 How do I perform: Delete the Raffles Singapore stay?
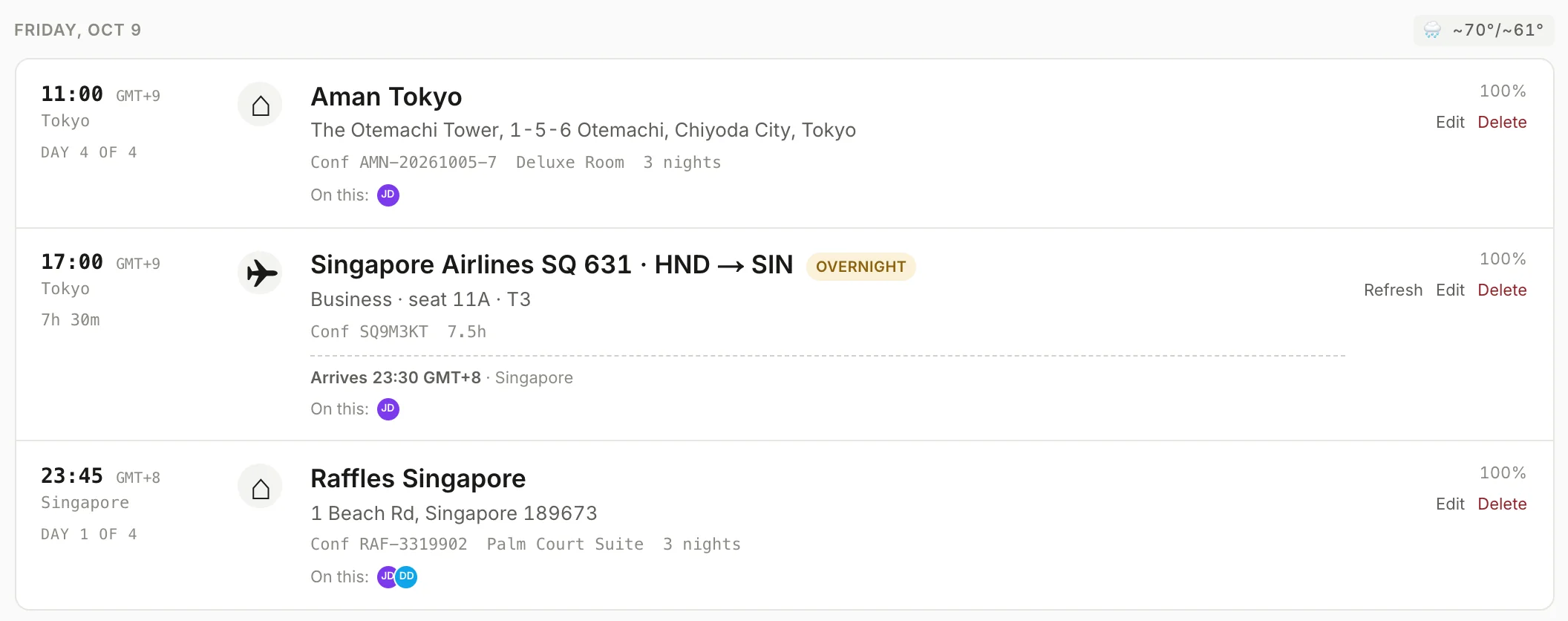[x=1502, y=504]
